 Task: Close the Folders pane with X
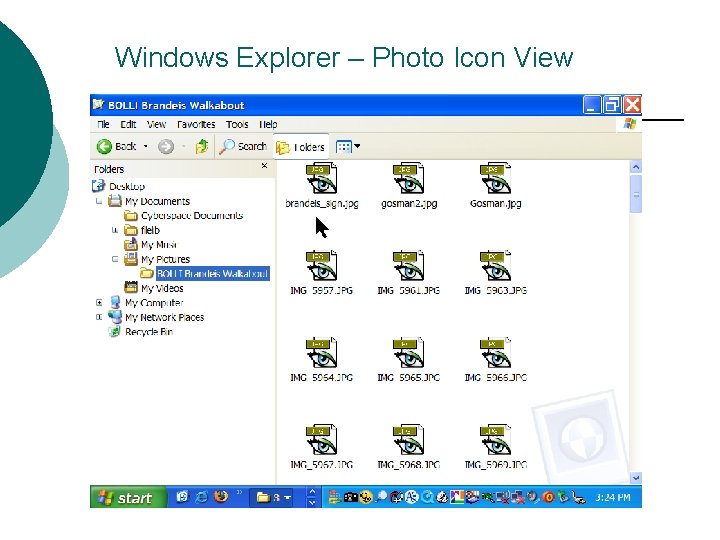click(264, 166)
